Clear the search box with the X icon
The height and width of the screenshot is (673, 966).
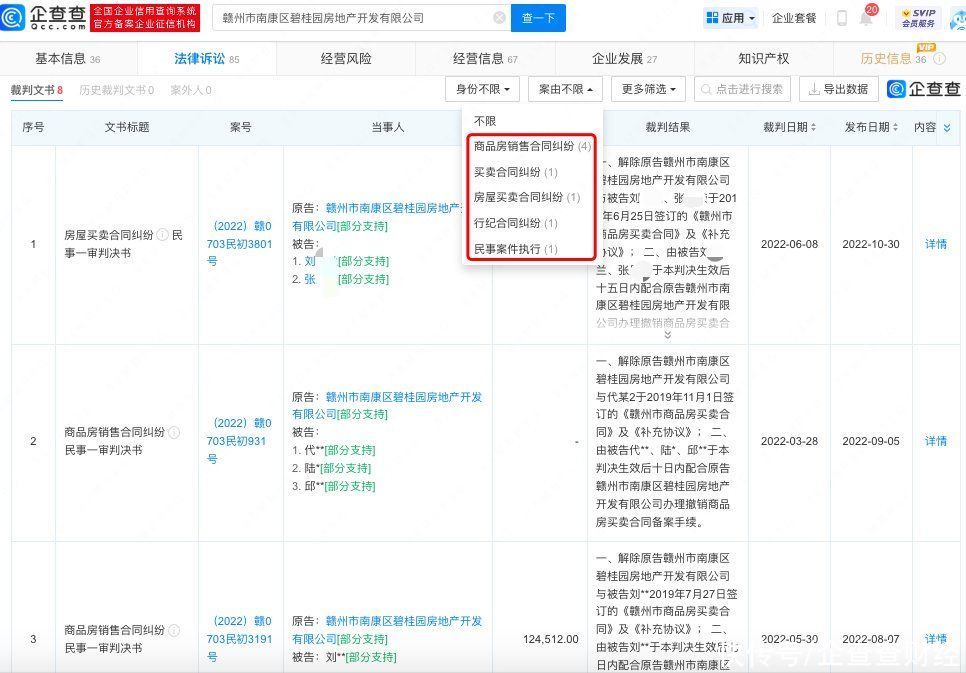pyautogui.click(x=500, y=18)
